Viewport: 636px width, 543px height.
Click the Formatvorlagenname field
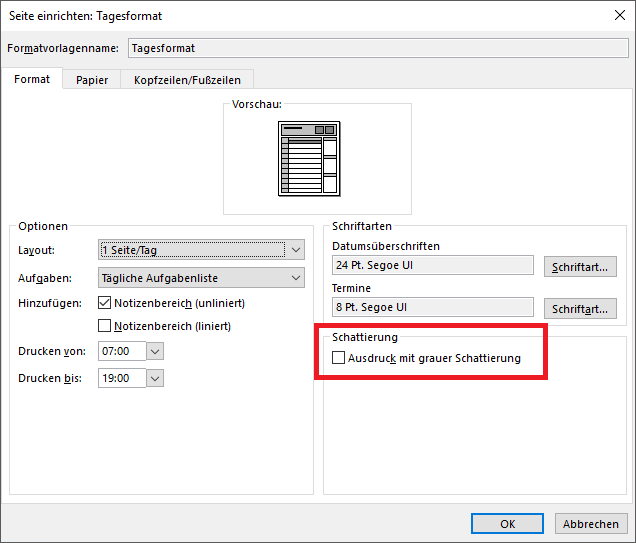click(378, 48)
